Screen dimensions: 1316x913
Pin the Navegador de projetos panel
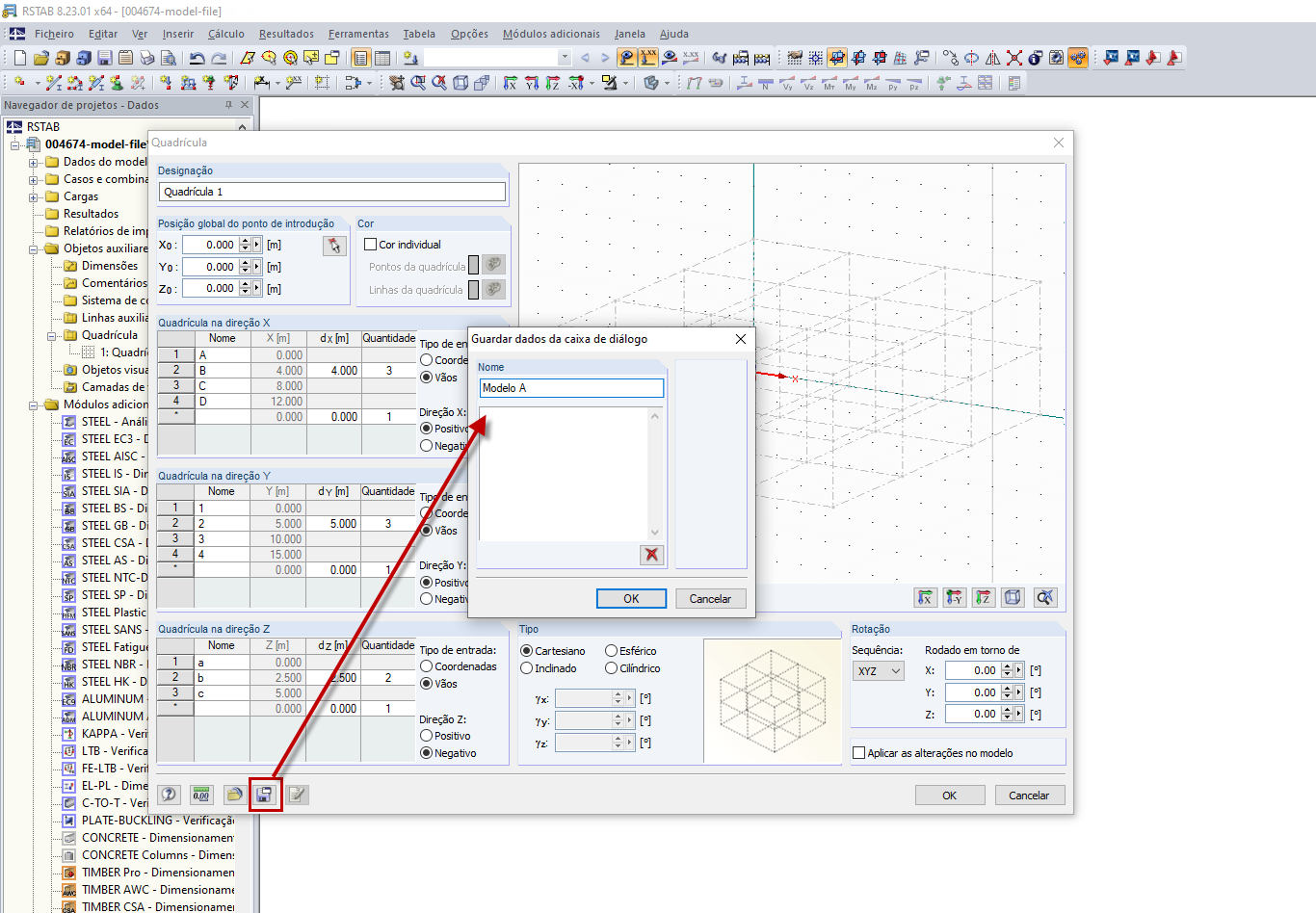point(228,105)
